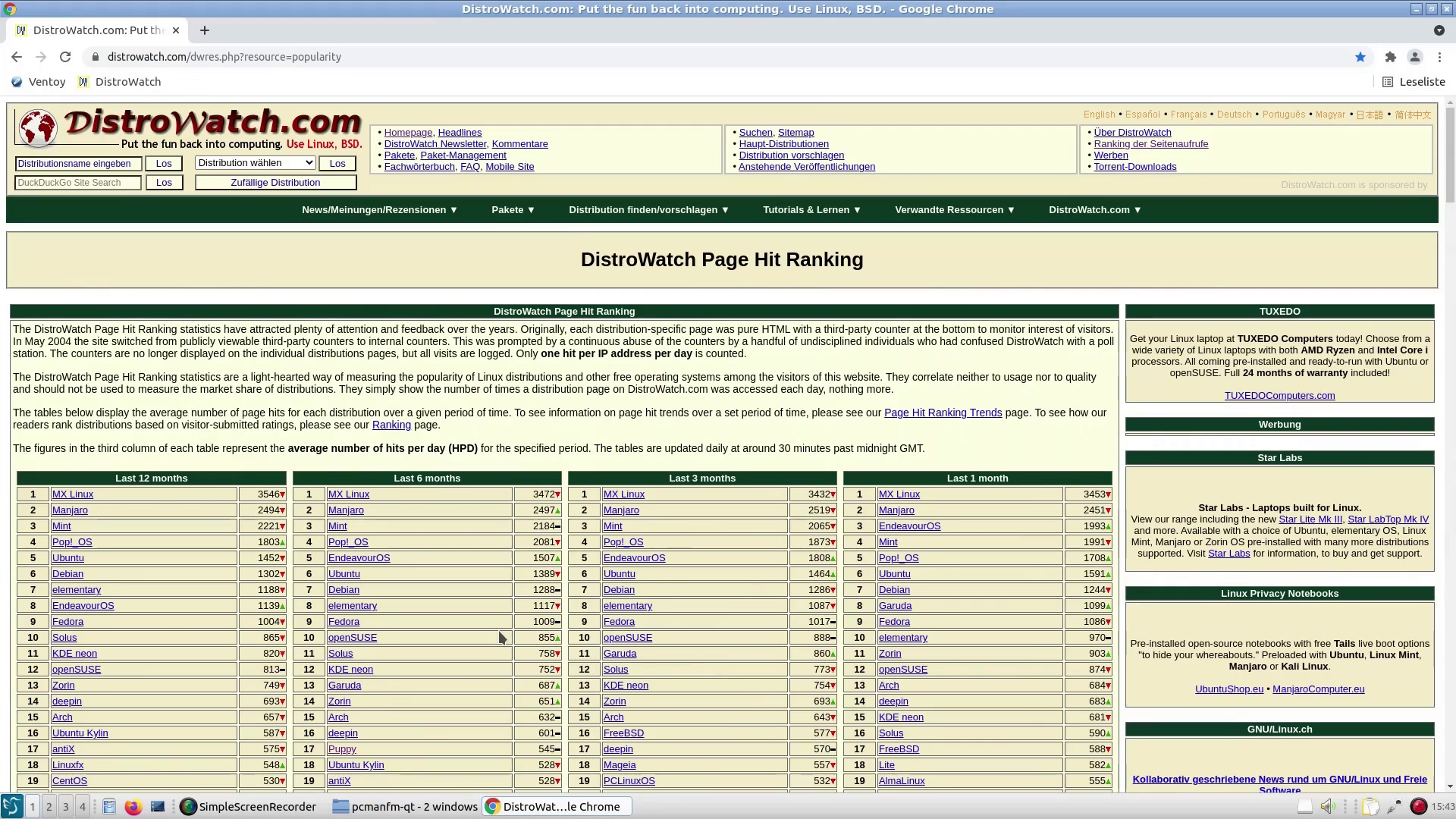The height and width of the screenshot is (819, 1456).
Task: Switch to virtual desktop 4
Action: pyautogui.click(x=83, y=807)
